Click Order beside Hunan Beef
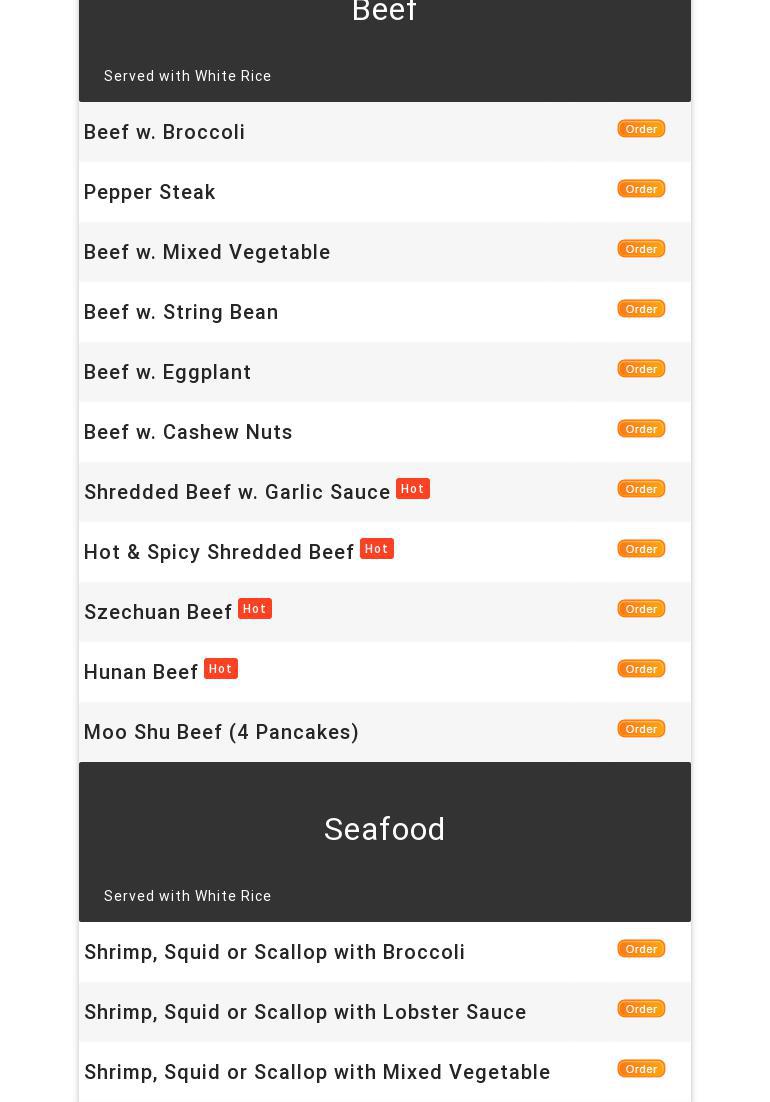Image resolution: width=770 pixels, height=1102 pixels. coord(641,669)
